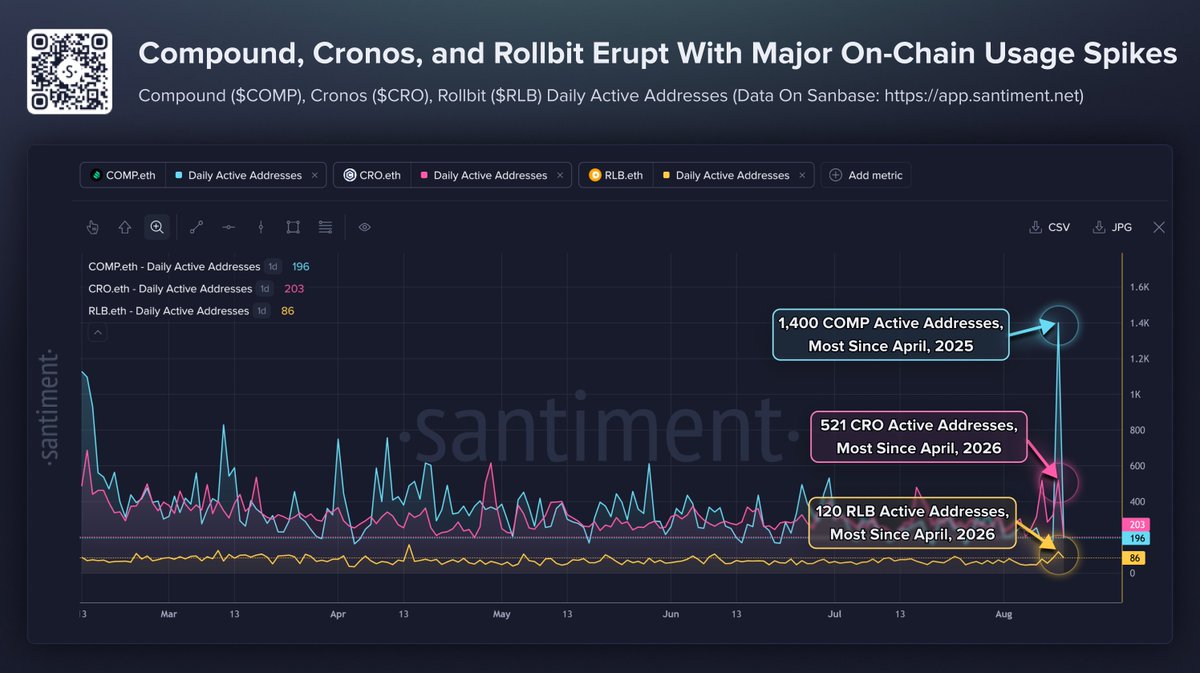Select the hand pan tool
This screenshot has width=1200, height=673.
click(x=93, y=227)
